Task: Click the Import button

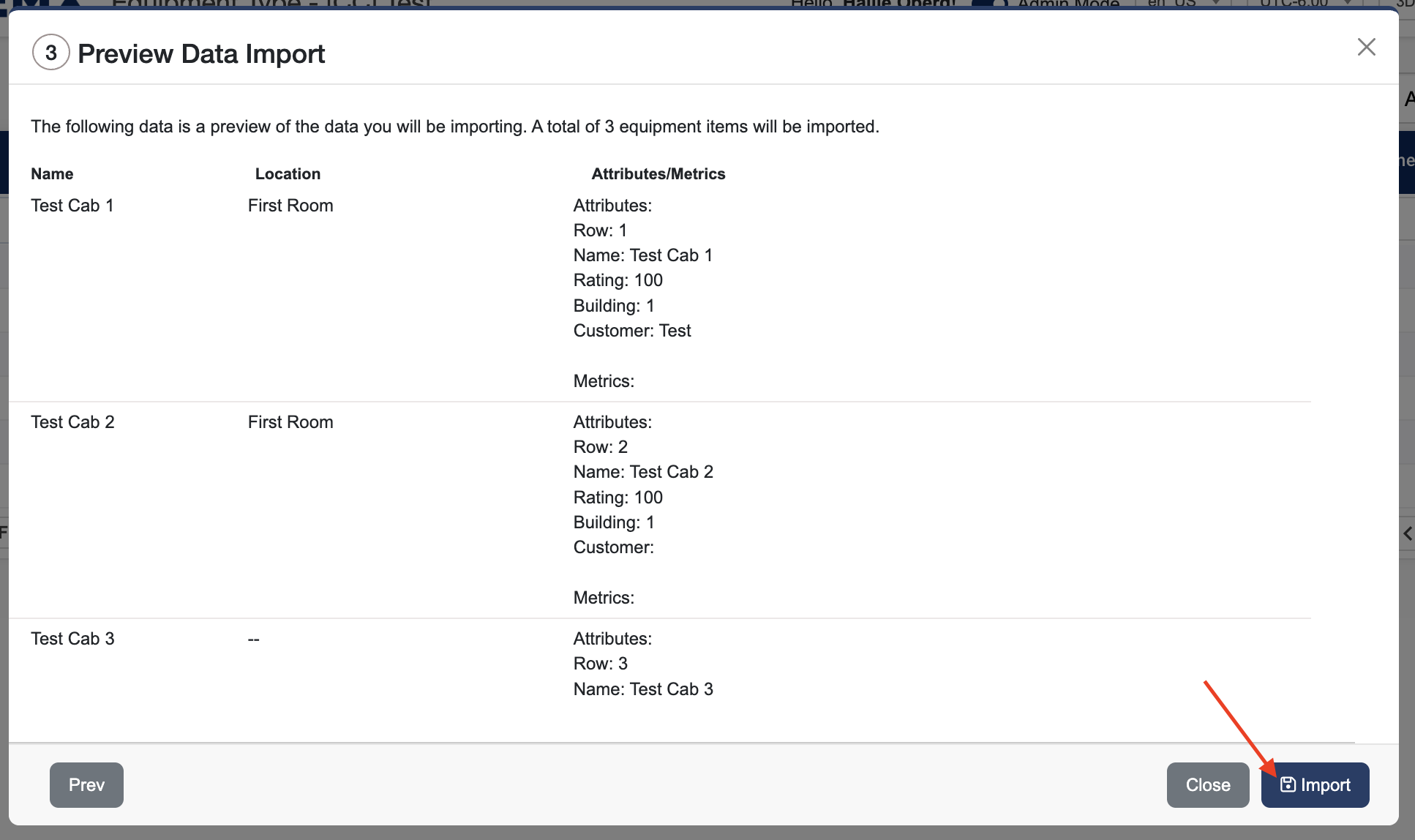Action: [1315, 784]
